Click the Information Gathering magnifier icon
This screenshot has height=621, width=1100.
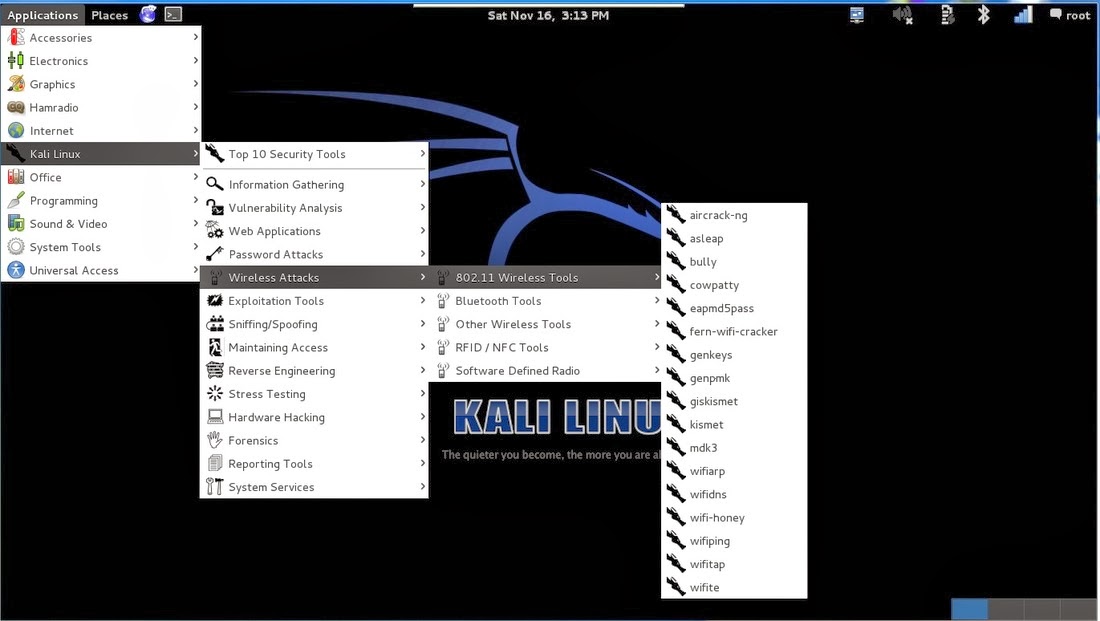point(215,185)
